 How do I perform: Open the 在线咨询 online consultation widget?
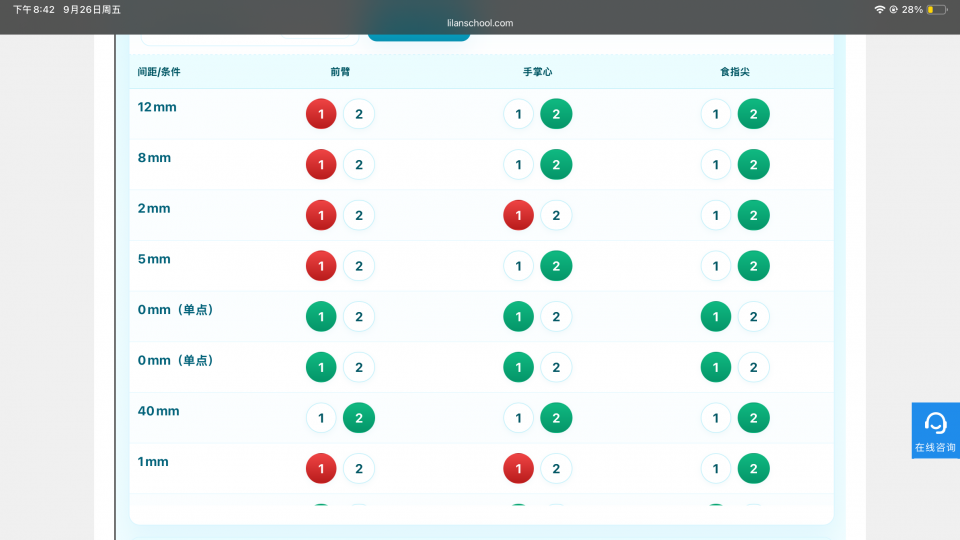tap(935, 430)
